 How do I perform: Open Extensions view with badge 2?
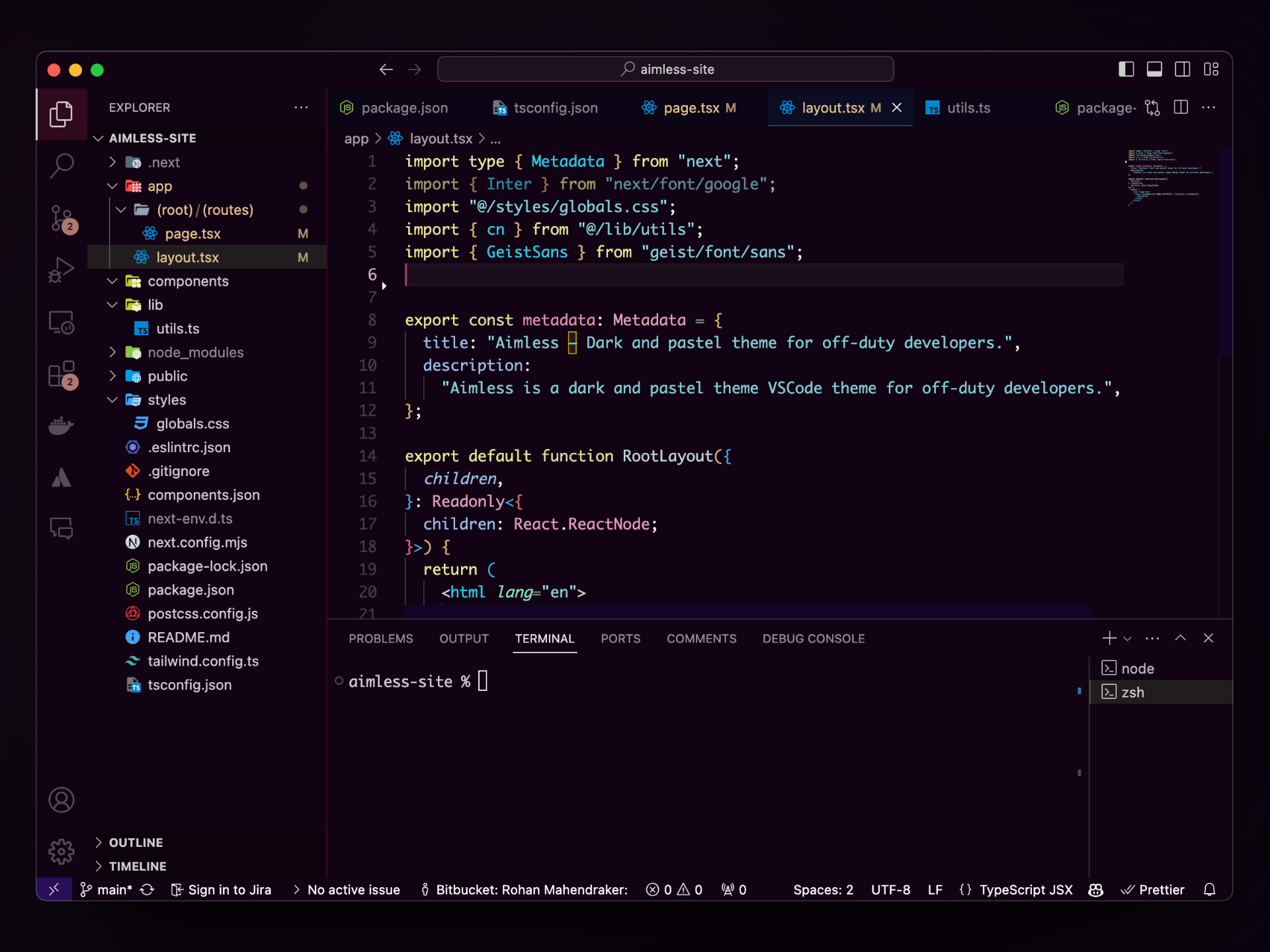62,375
